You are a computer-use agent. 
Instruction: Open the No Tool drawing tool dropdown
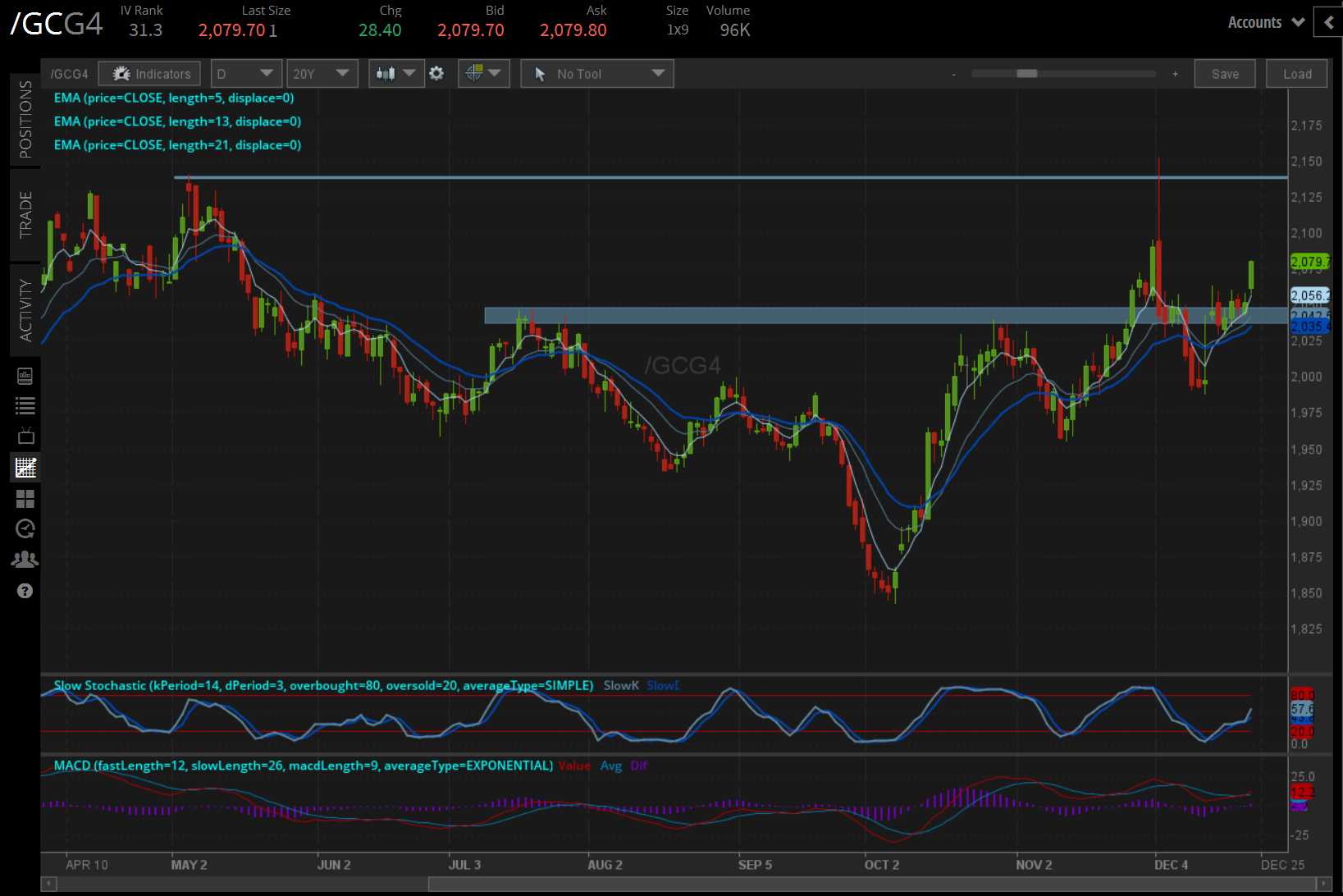click(597, 74)
